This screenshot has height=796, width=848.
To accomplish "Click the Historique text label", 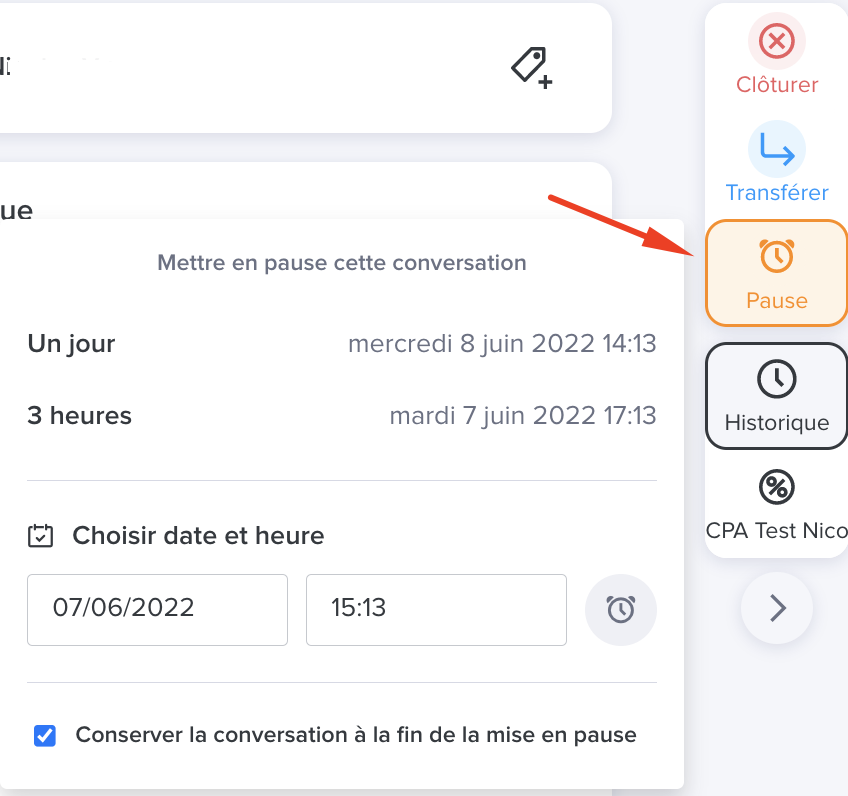I will coord(777,423).
